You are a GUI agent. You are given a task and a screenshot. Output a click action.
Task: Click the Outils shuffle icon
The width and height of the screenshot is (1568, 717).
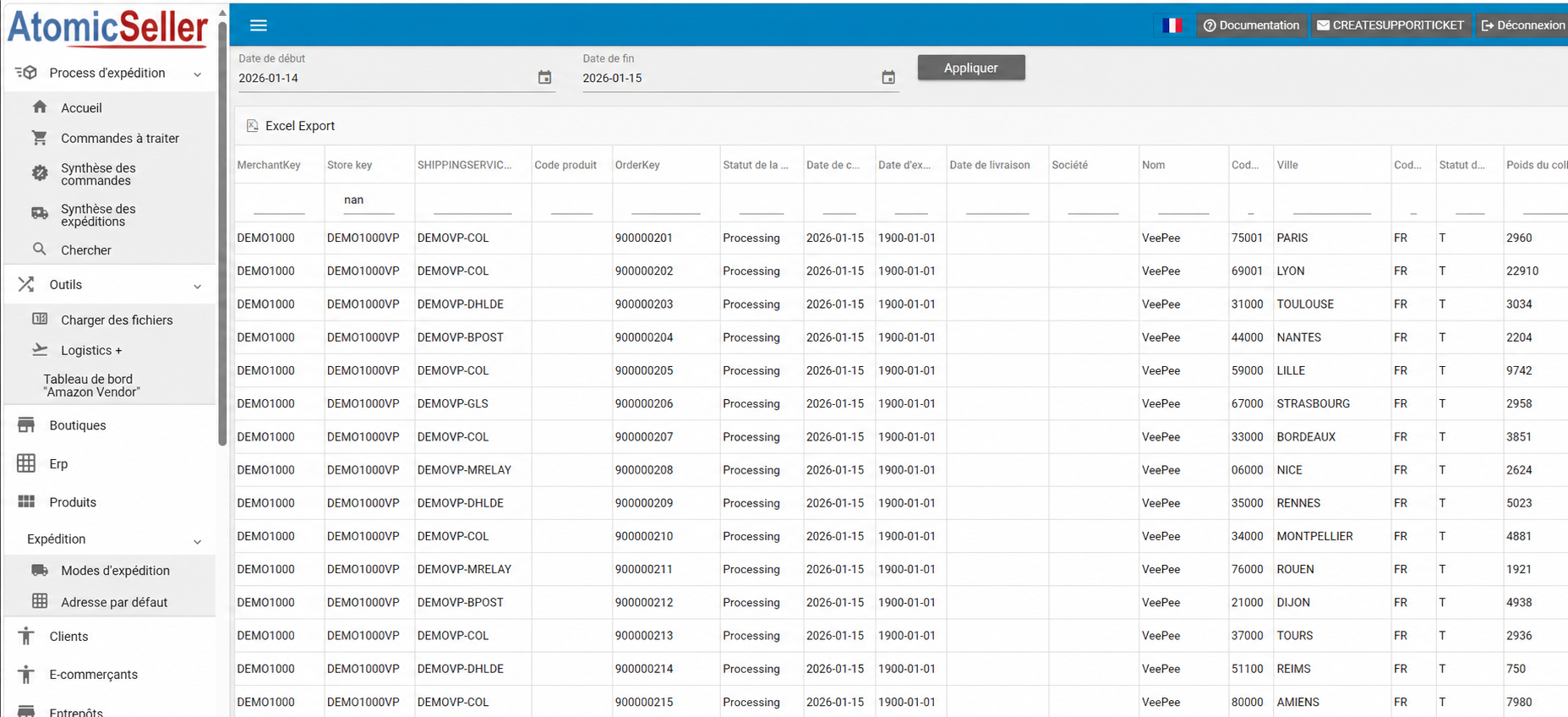tap(26, 284)
